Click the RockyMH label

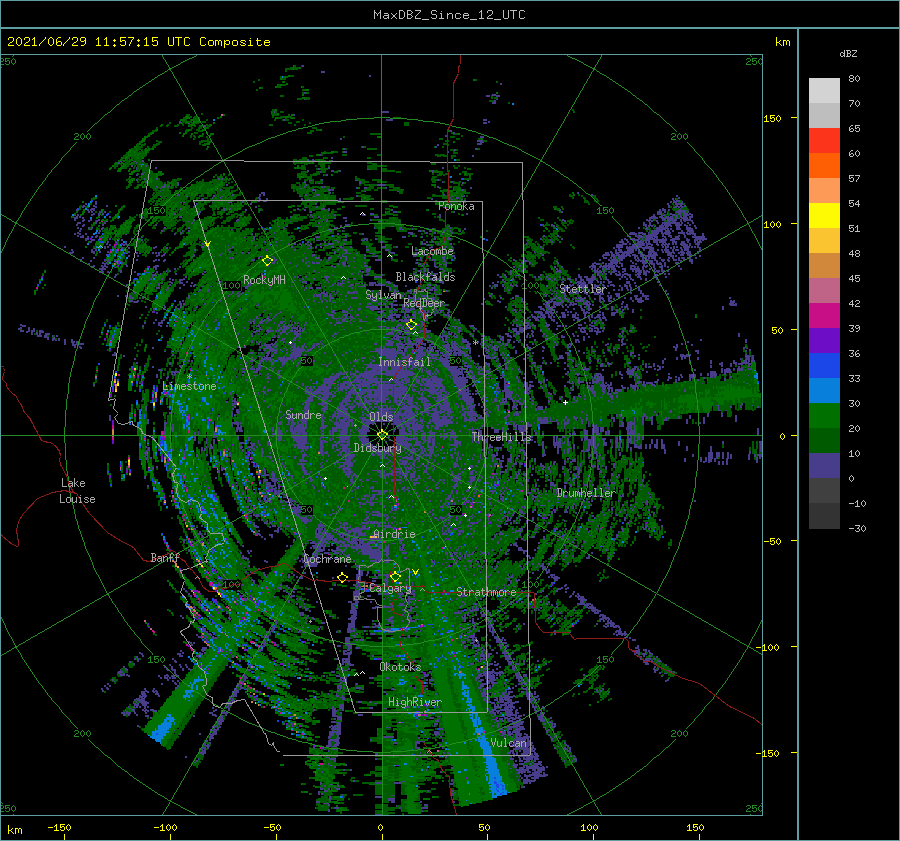(264, 280)
